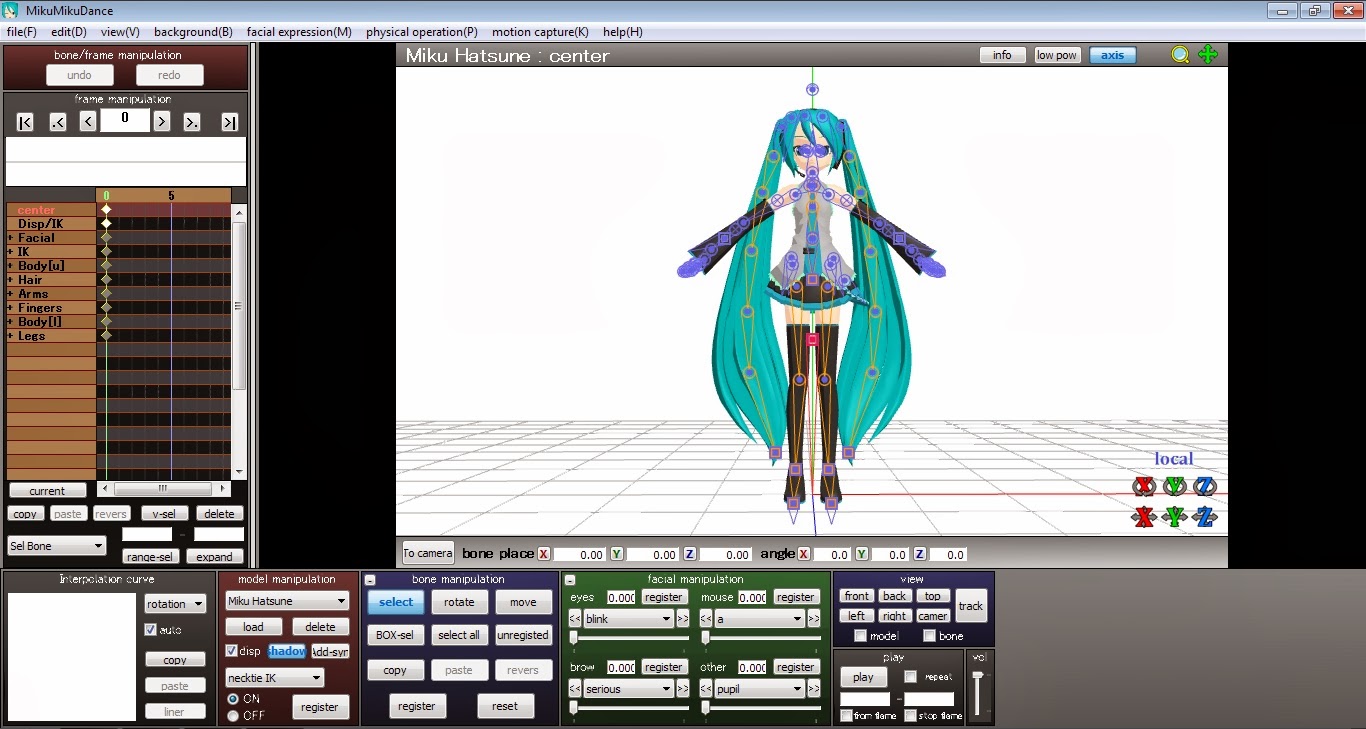Advance one frame with the next-frame arrow icon
Viewport: 1366px width, 729px height.
click(160, 121)
